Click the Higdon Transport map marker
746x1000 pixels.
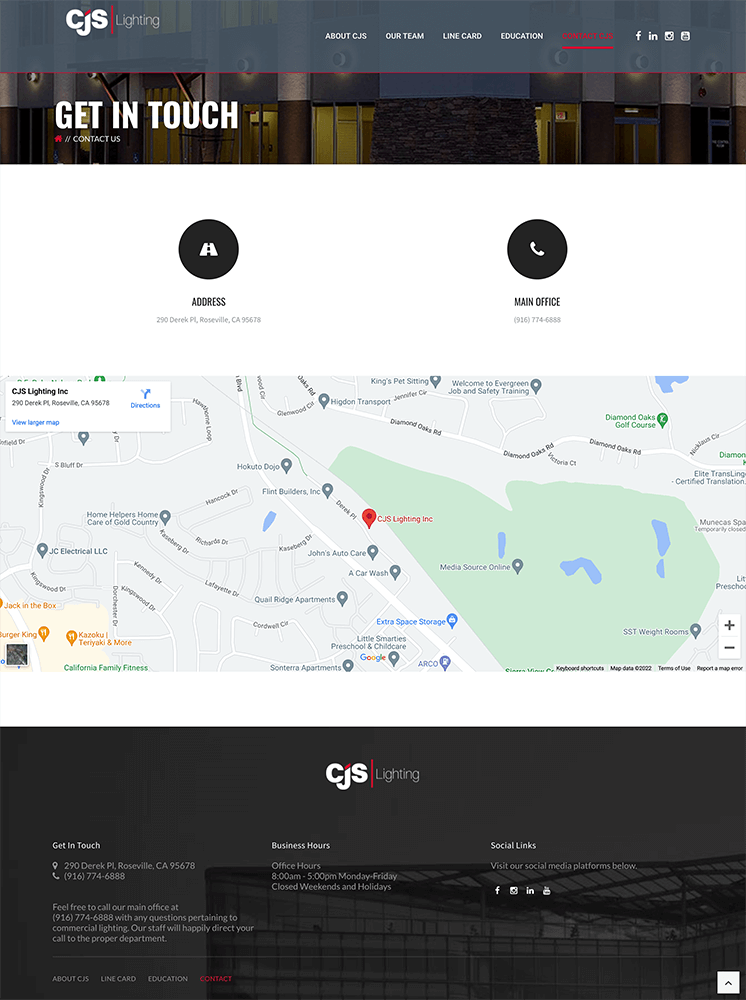pos(324,400)
